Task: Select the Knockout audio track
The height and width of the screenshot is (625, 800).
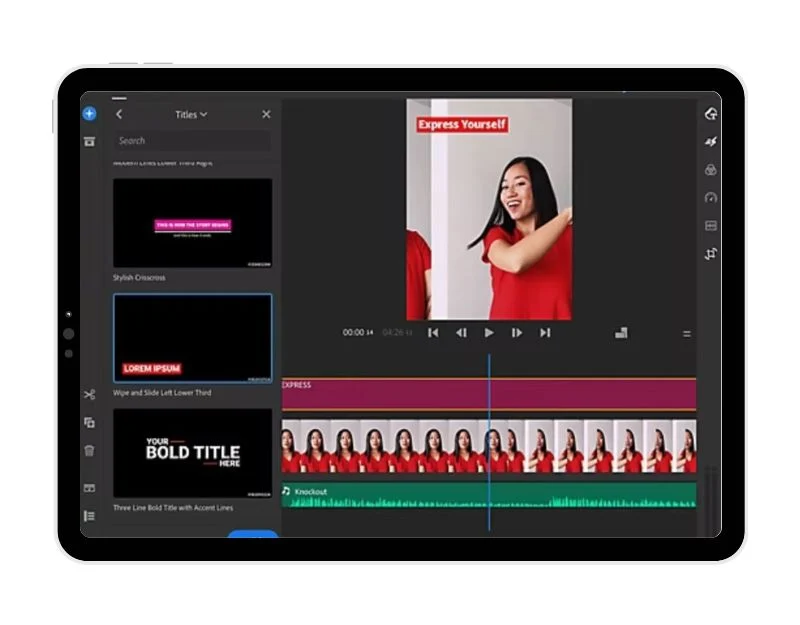Action: point(489,495)
